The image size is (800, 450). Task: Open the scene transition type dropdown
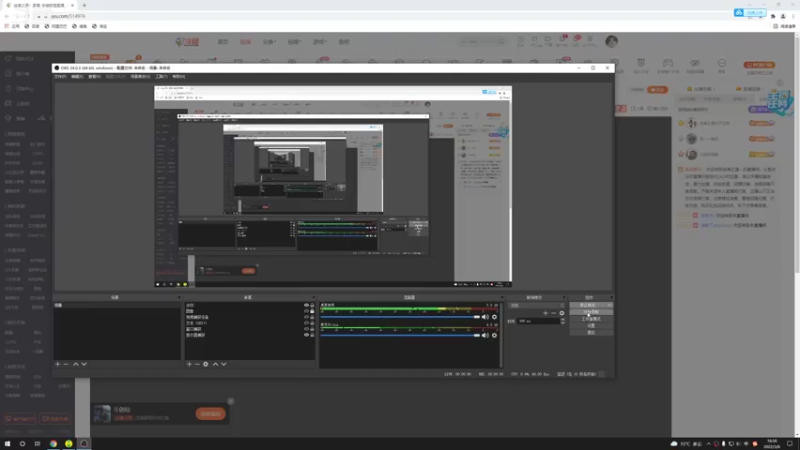pyautogui.click(x=537, y=306)
